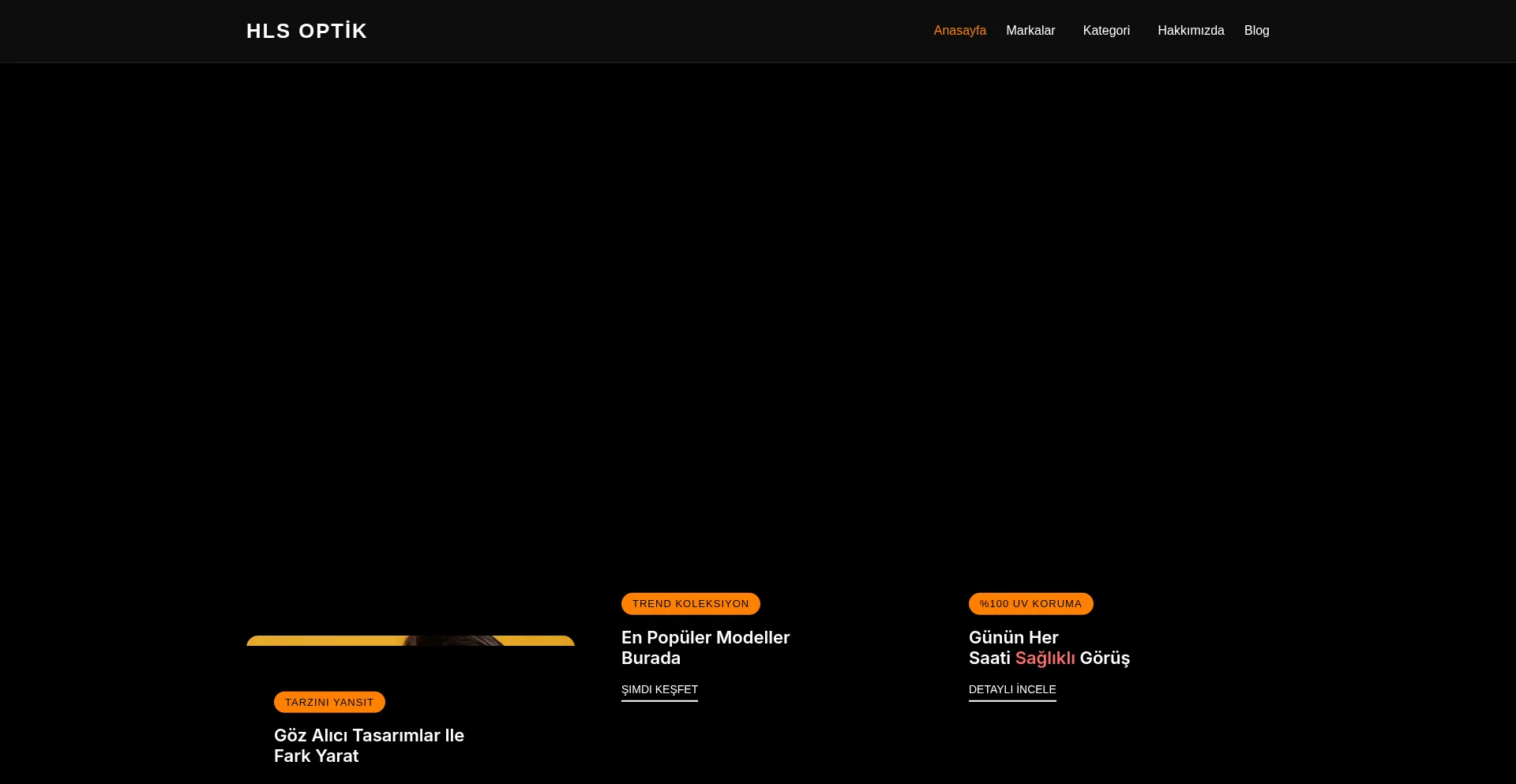Expand the Kategori menu

click(1105, 31)
